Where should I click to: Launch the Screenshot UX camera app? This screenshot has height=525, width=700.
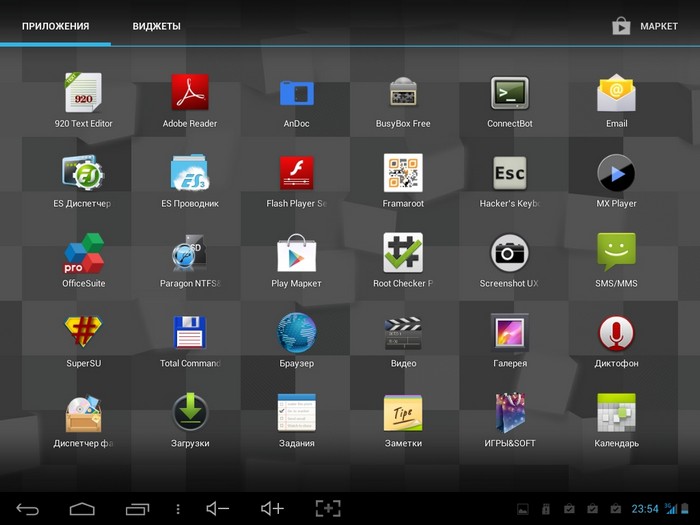tap(509, 253)
